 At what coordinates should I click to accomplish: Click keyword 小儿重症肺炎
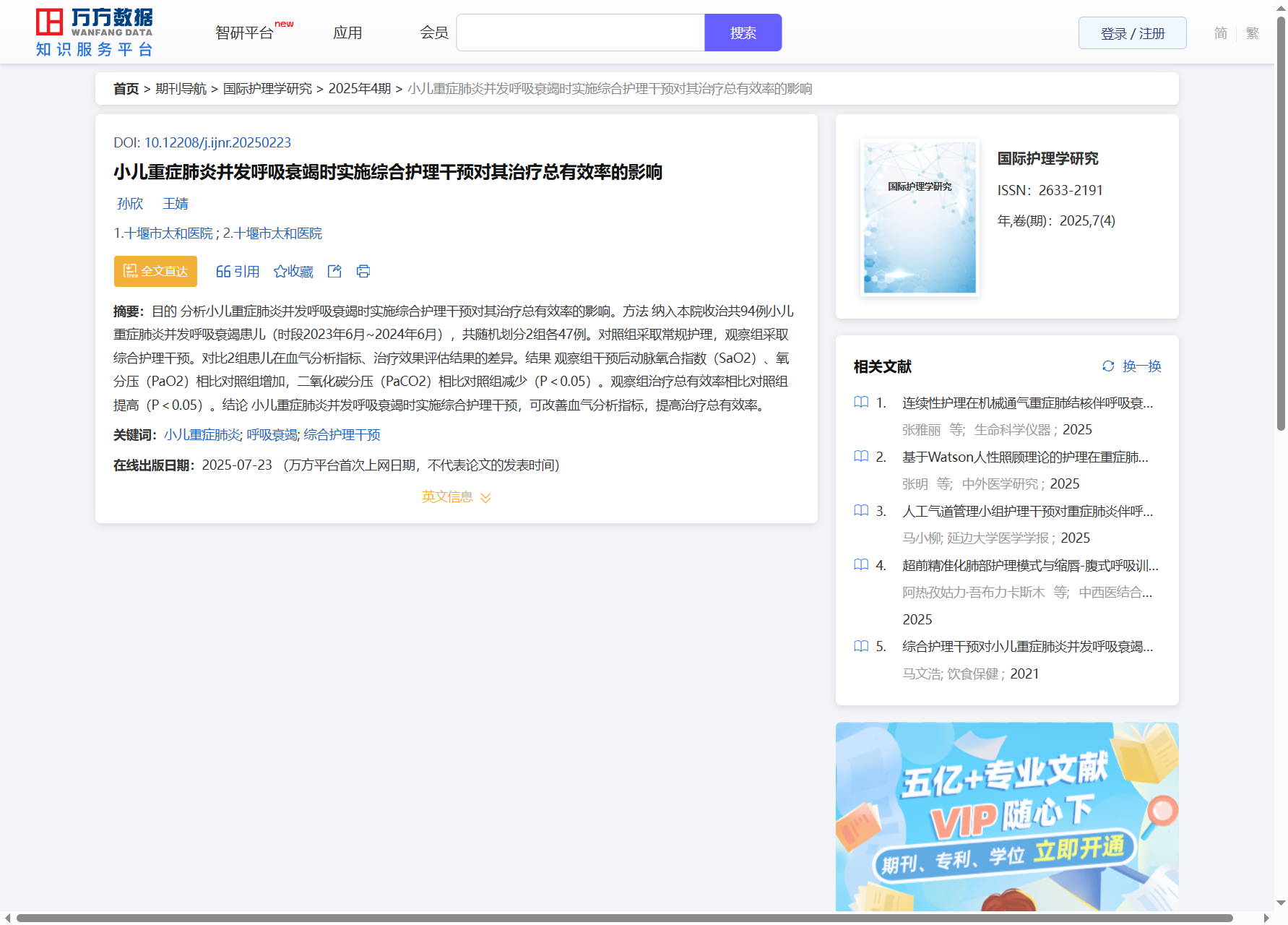(x=202, y=434)
